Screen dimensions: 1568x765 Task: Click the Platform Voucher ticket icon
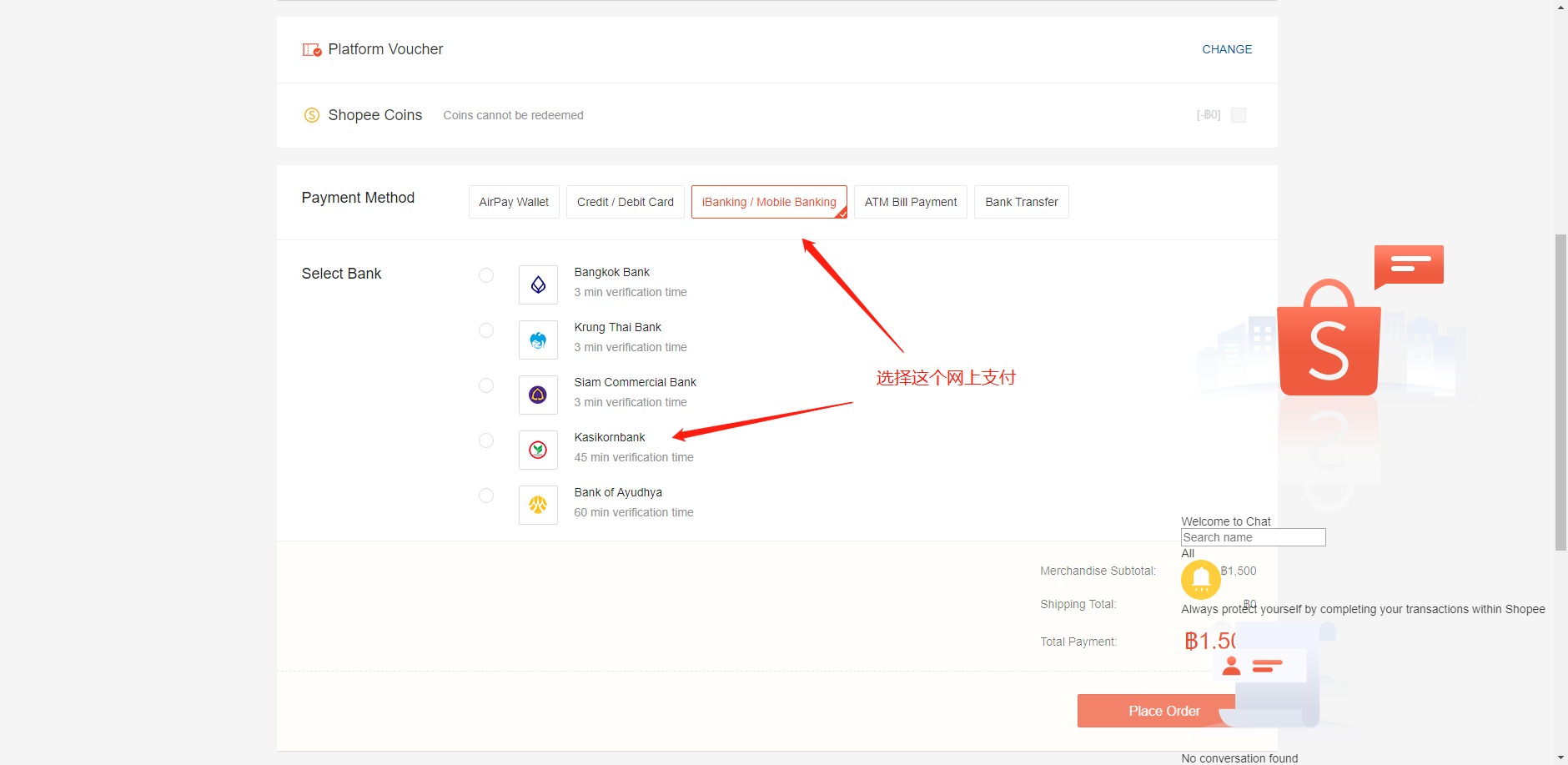(312, 50)
